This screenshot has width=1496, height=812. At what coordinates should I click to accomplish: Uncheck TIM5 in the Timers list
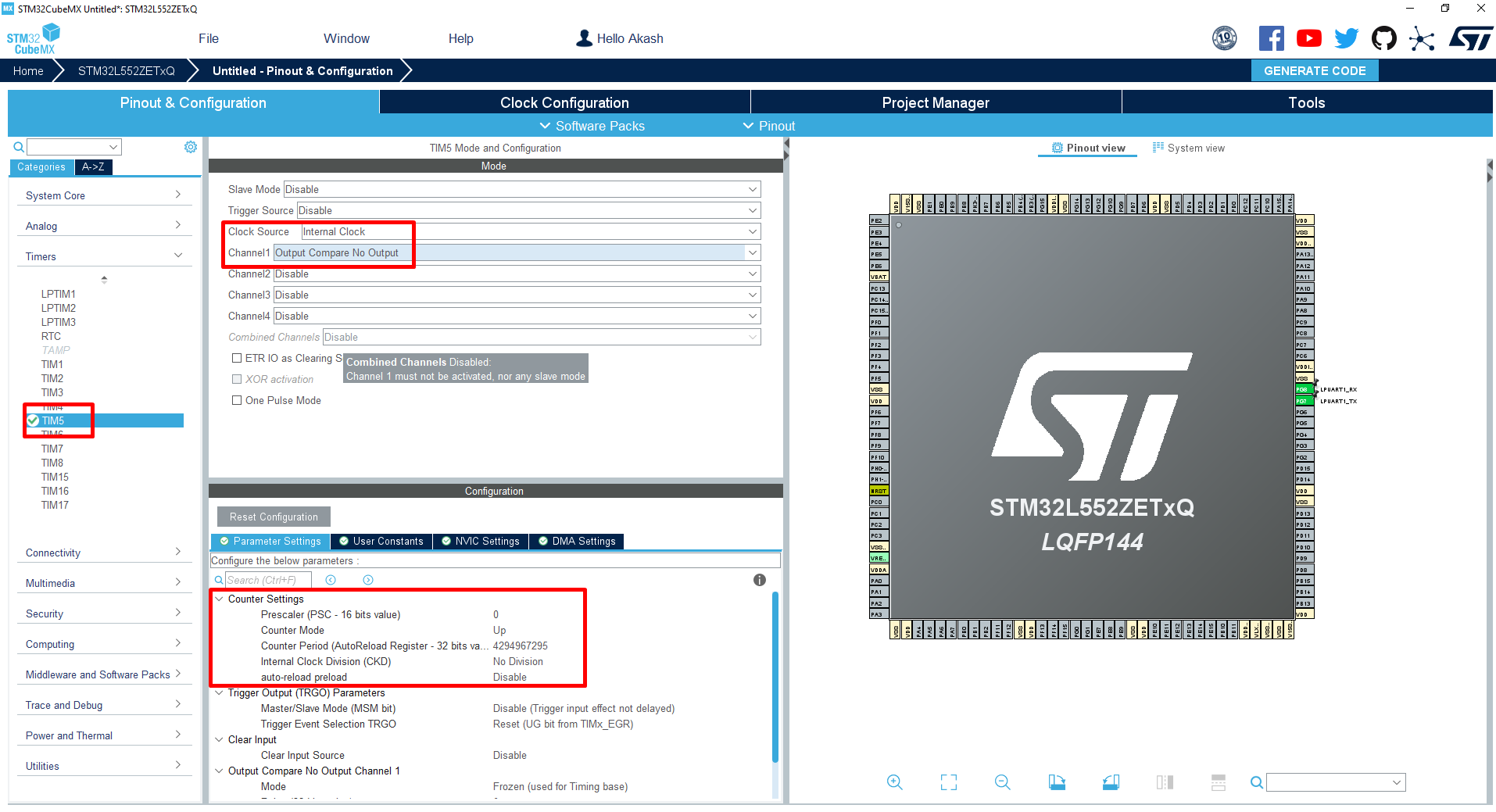pyautogui.click(x=32, y=420)
